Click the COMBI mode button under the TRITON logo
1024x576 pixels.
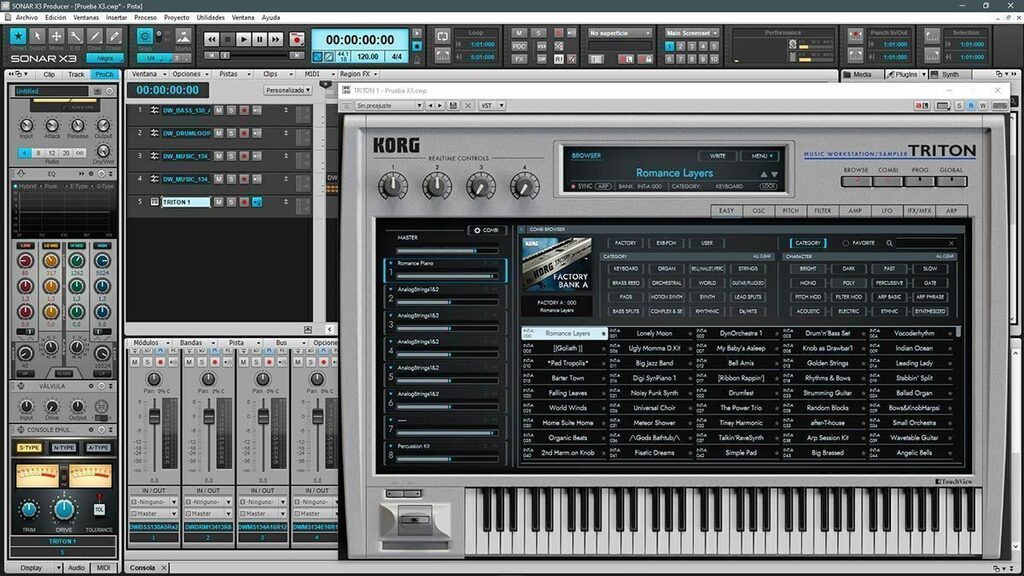point(888,181)
